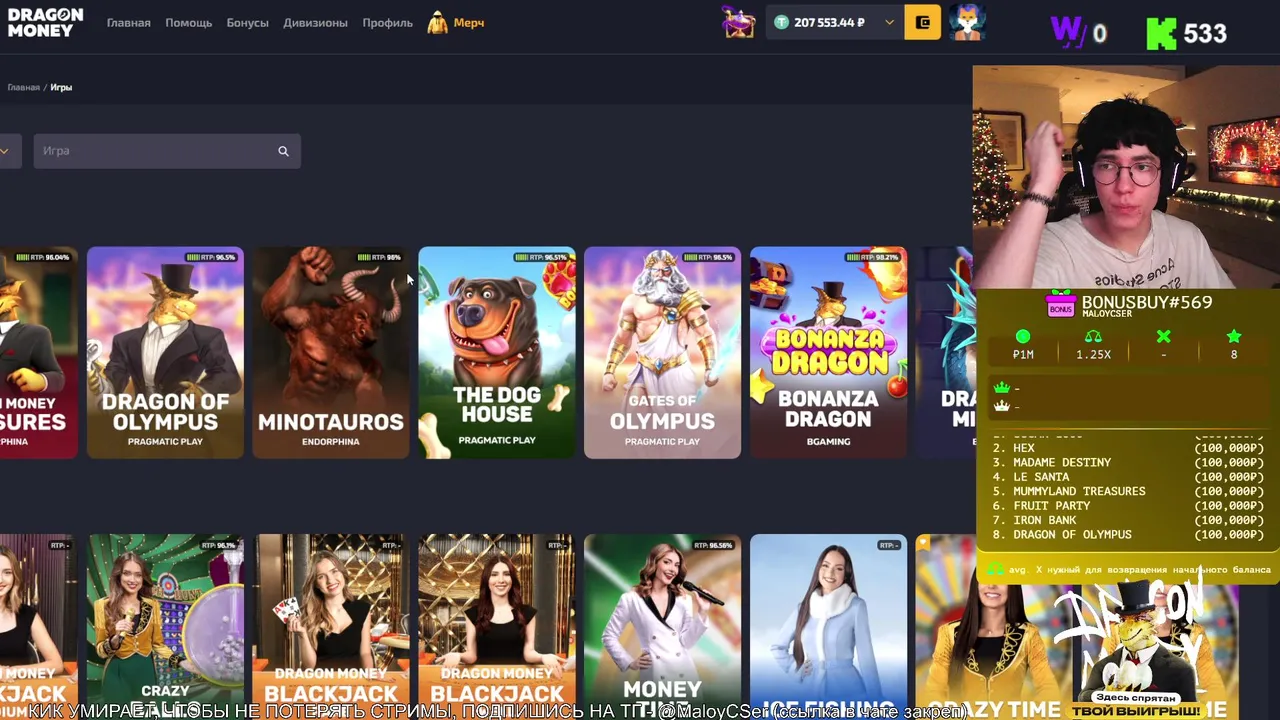
Task: Open the fox user avatar
Action: click(x=967, y=22)
